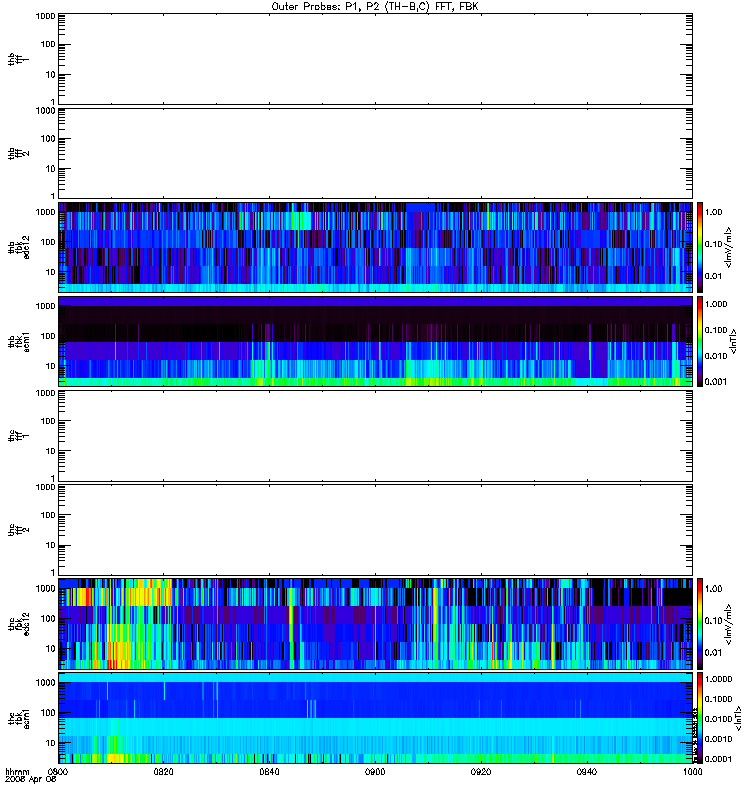
Task: Click the "thc fff 2" y-axis title
Action: click(18, 530)
